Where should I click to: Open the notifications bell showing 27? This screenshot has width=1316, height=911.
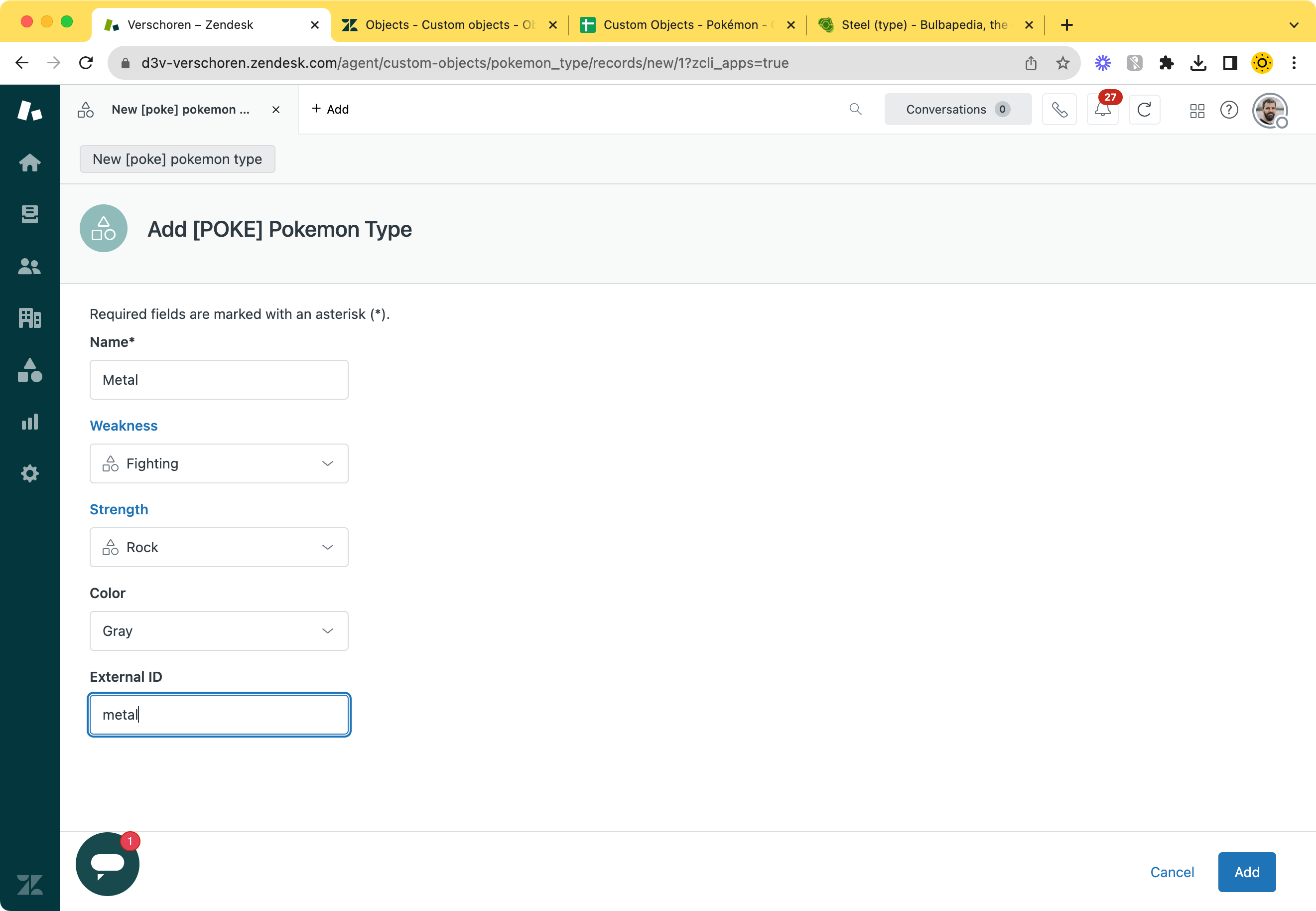click(x=1101, y=109)
